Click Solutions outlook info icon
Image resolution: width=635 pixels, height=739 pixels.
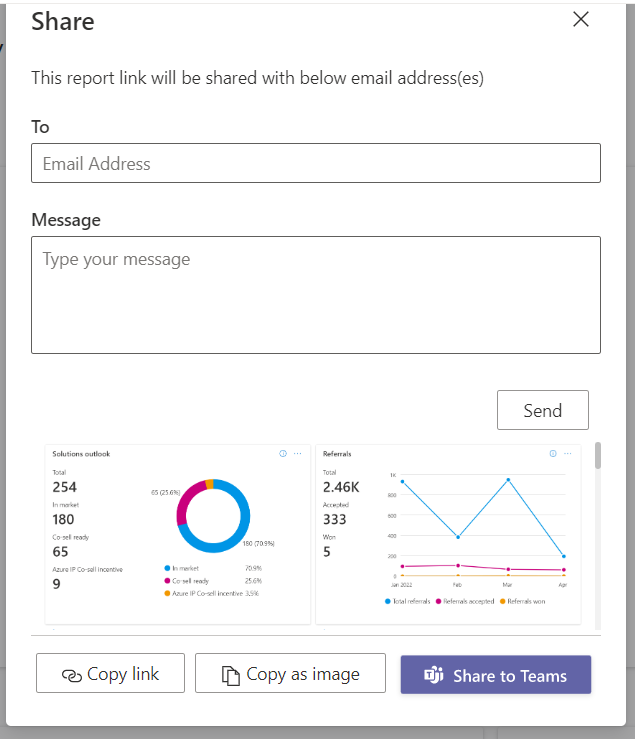[x=283, y=453]
